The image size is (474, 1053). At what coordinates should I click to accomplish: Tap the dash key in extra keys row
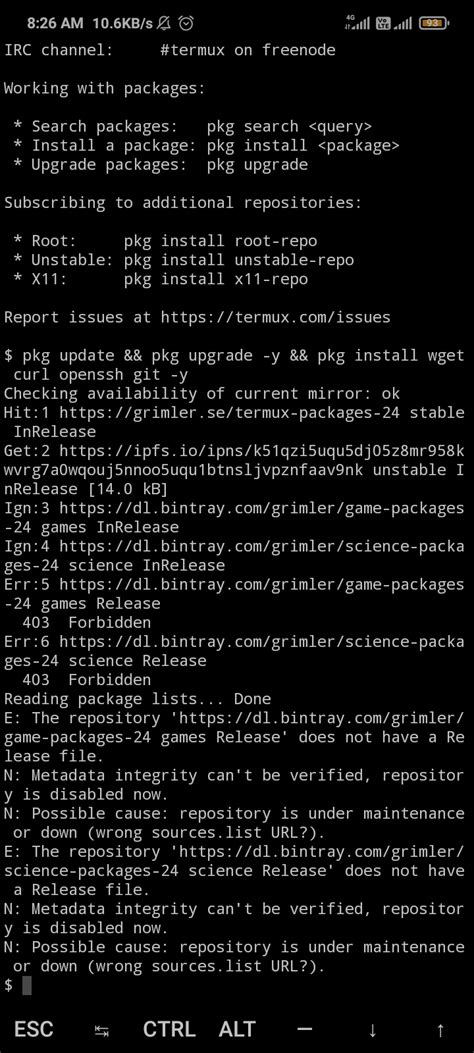tap(305, 1029)
